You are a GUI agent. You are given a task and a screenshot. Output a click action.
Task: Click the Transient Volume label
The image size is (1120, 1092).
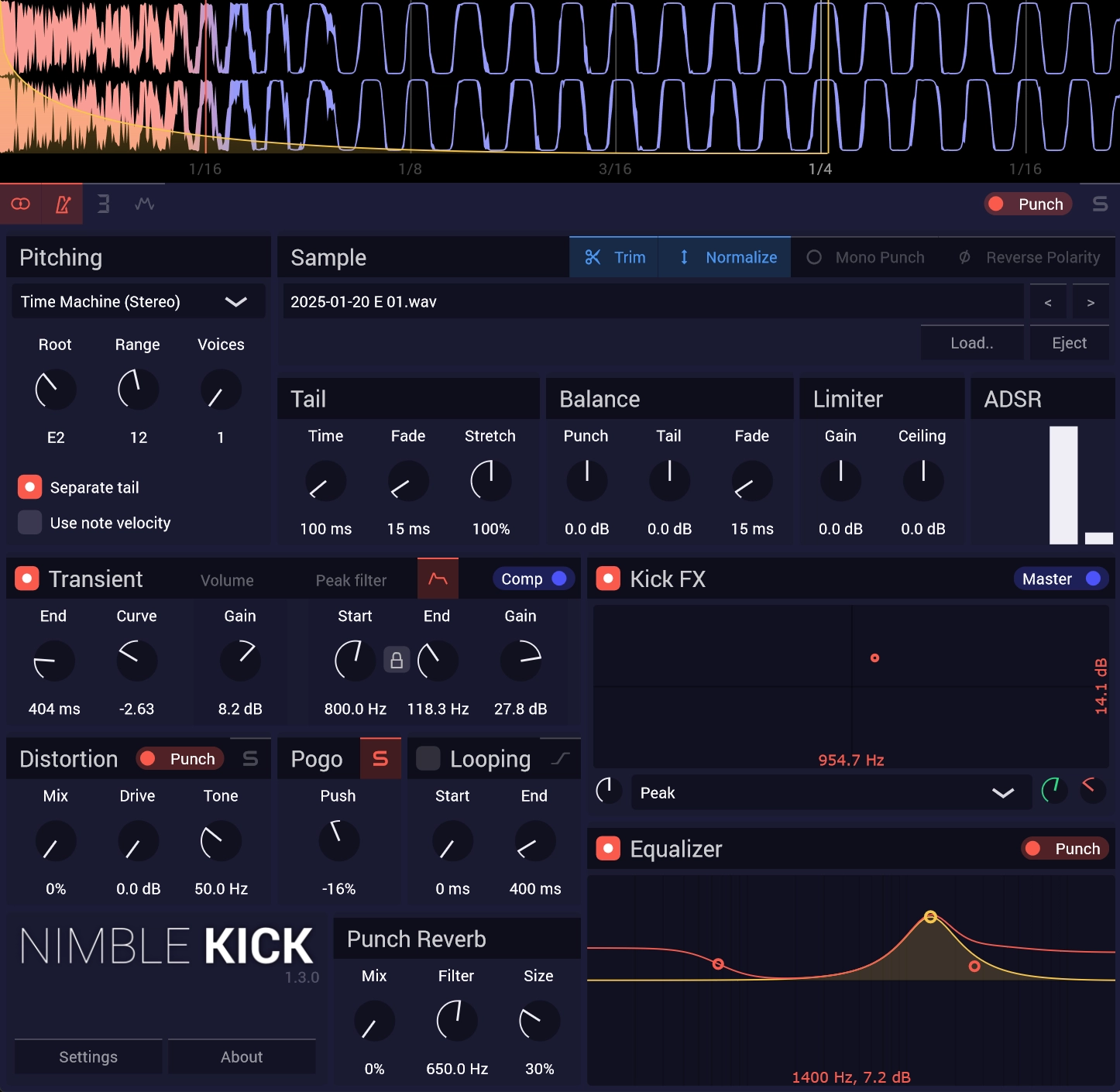(x=227, y=580)
